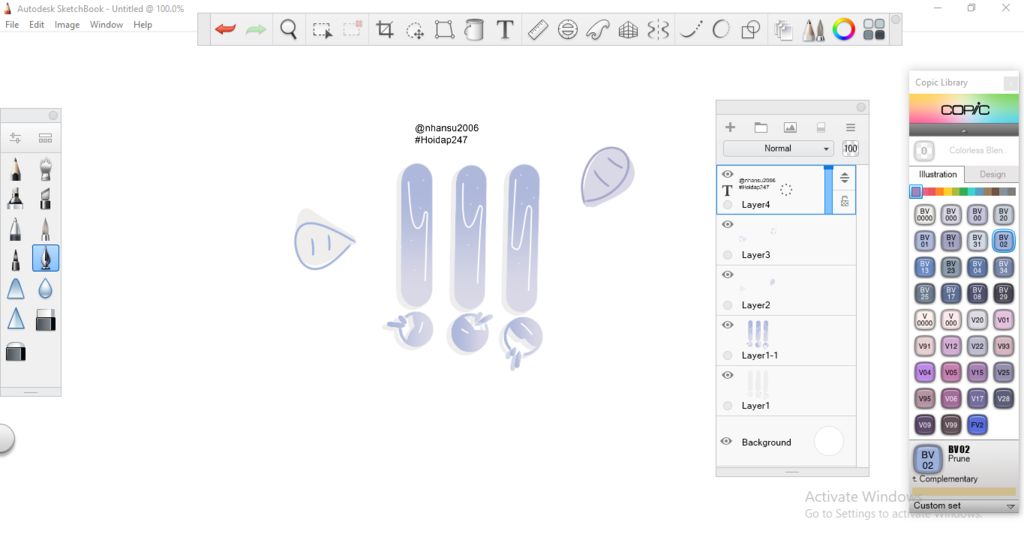Hide the Background layer eye
Viewport: 1024px width, 546px height.
click(x=726, y=441)
